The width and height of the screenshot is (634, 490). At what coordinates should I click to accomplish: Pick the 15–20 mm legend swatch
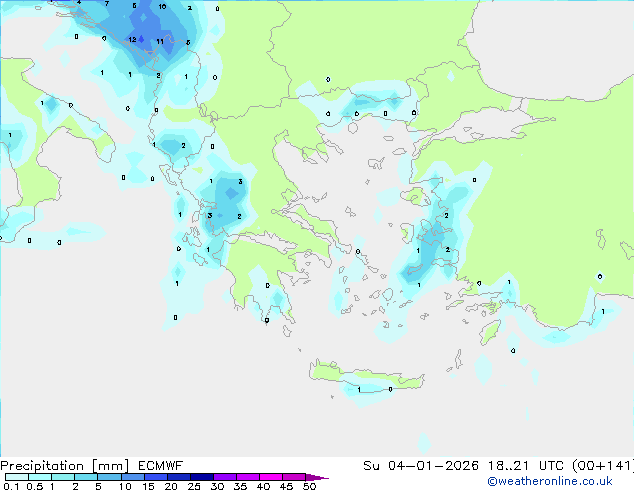coord(155,477)
